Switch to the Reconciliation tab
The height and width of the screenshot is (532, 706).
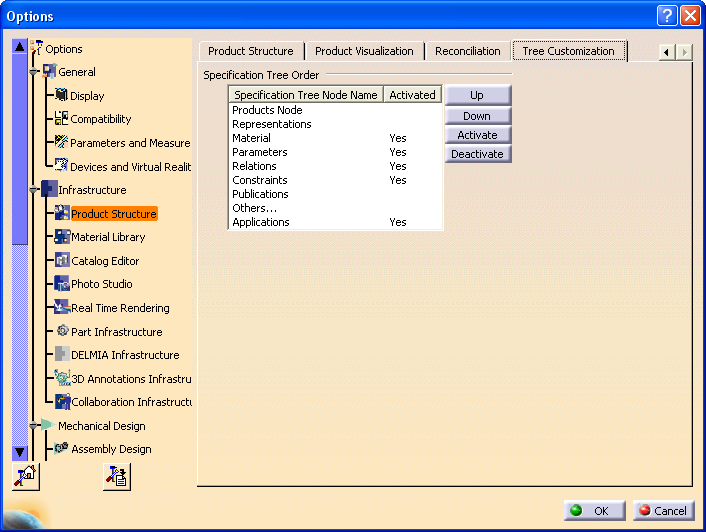pos(468,51)
